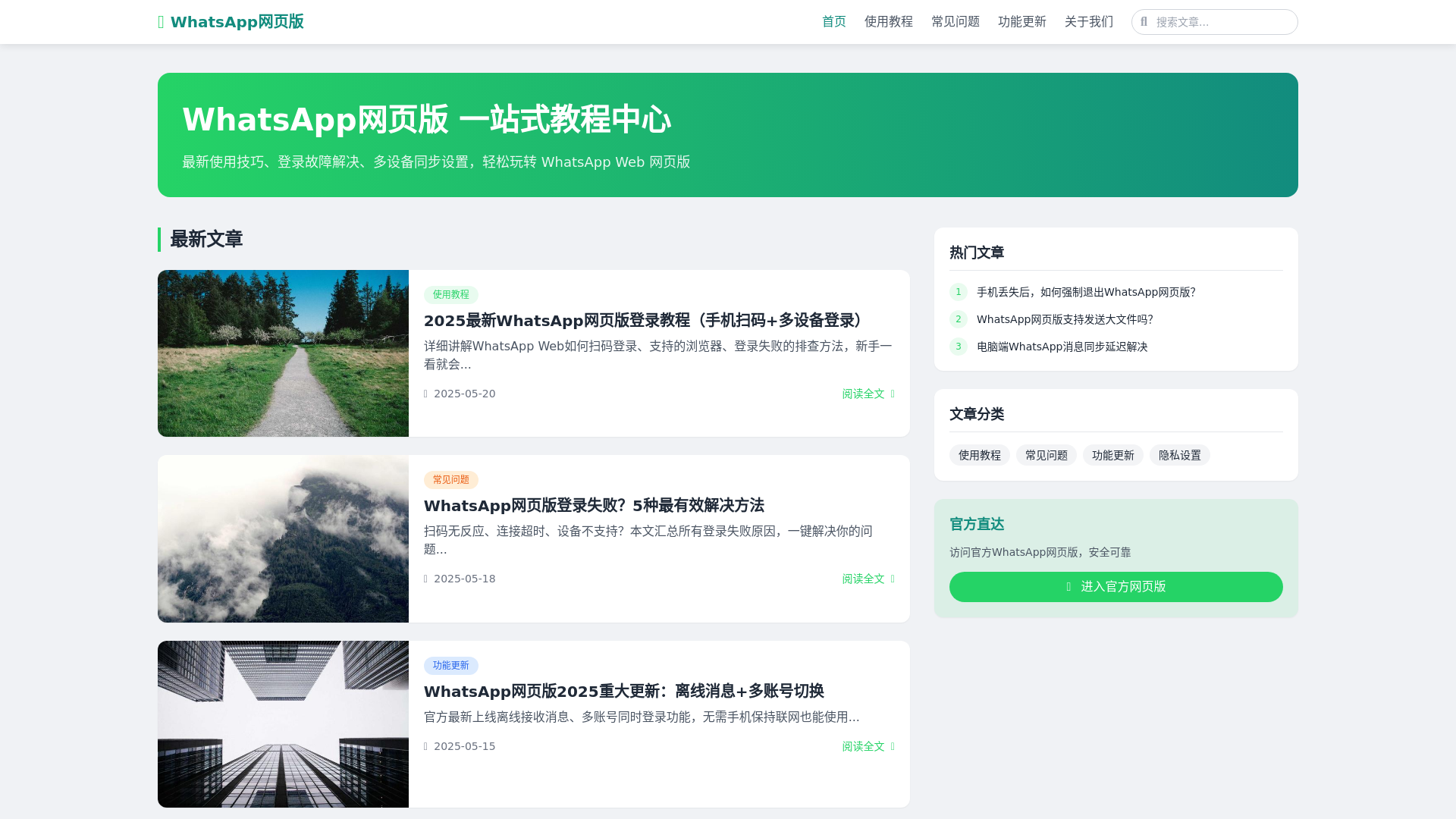Click the excerpt starting 详细讲解WhatsApp Web如何扫码登录
Viewport: 1456px width, 819px height.
point(657,355)
